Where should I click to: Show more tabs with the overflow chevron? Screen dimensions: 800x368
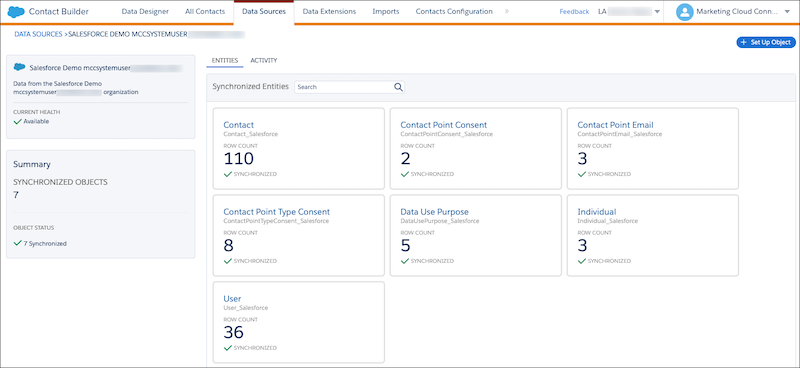506,11
